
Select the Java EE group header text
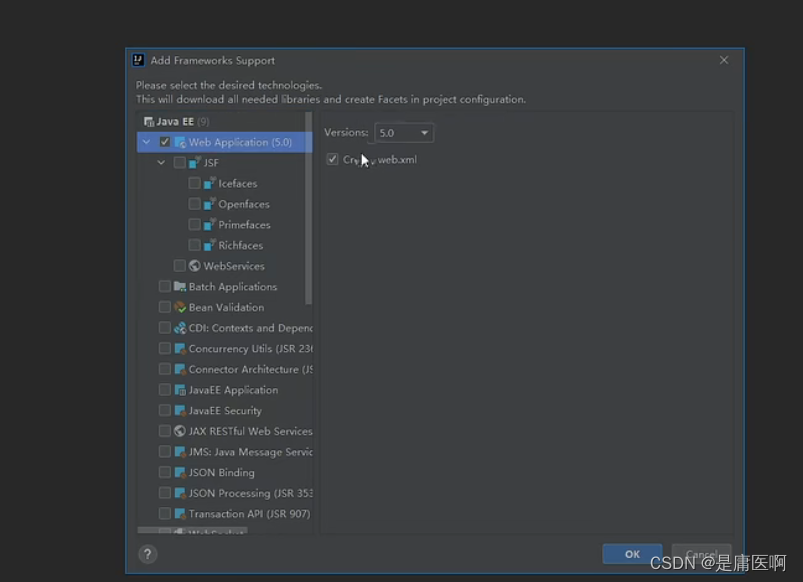(x=175, y=121)
